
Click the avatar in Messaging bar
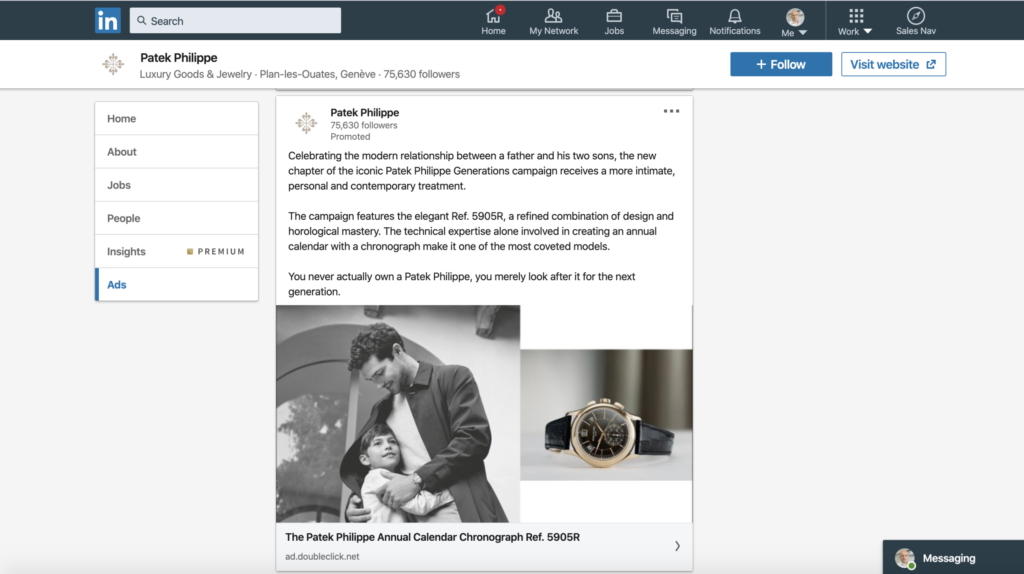pos(904,558)
